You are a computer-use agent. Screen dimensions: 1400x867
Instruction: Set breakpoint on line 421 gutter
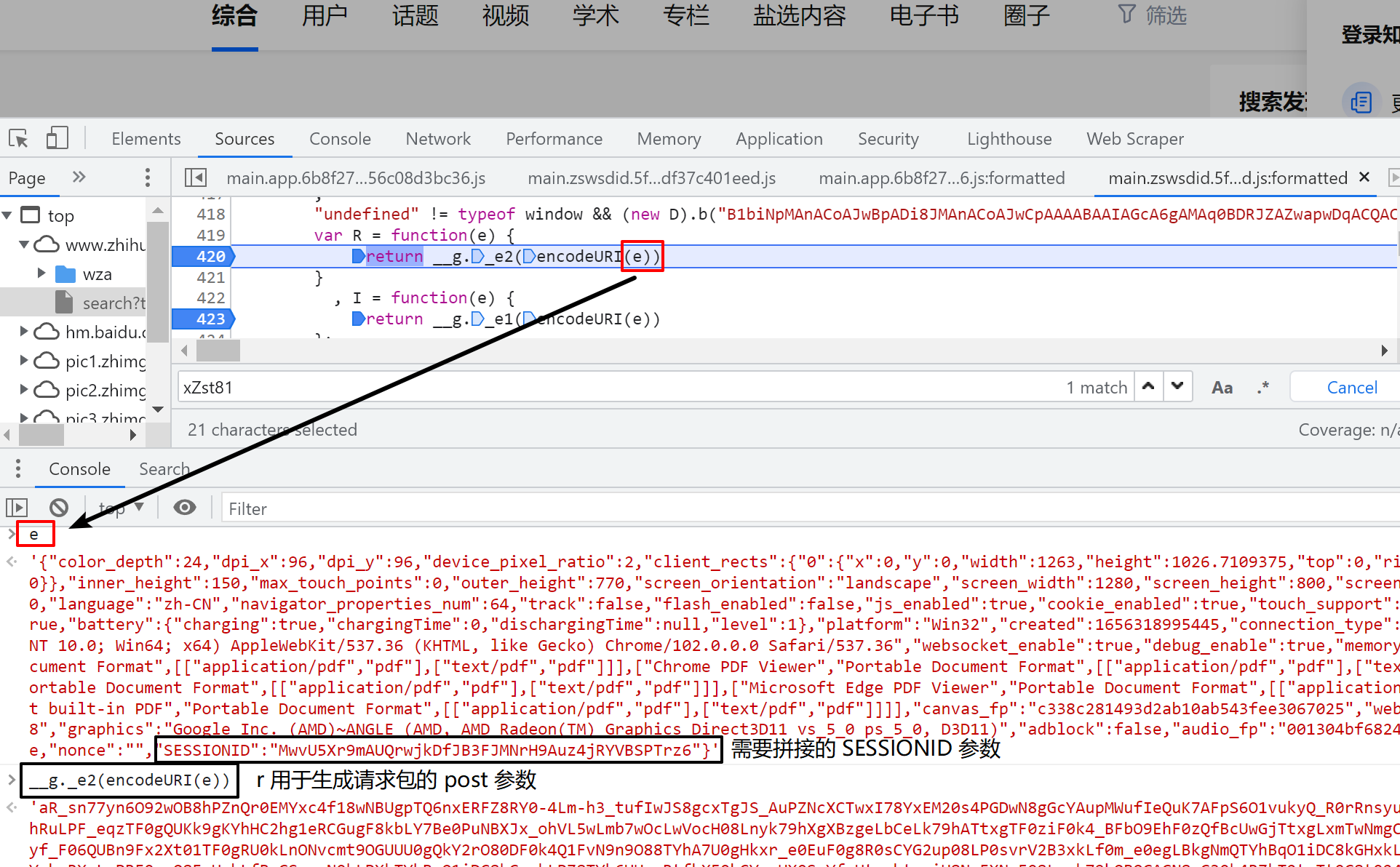(210, 277)
